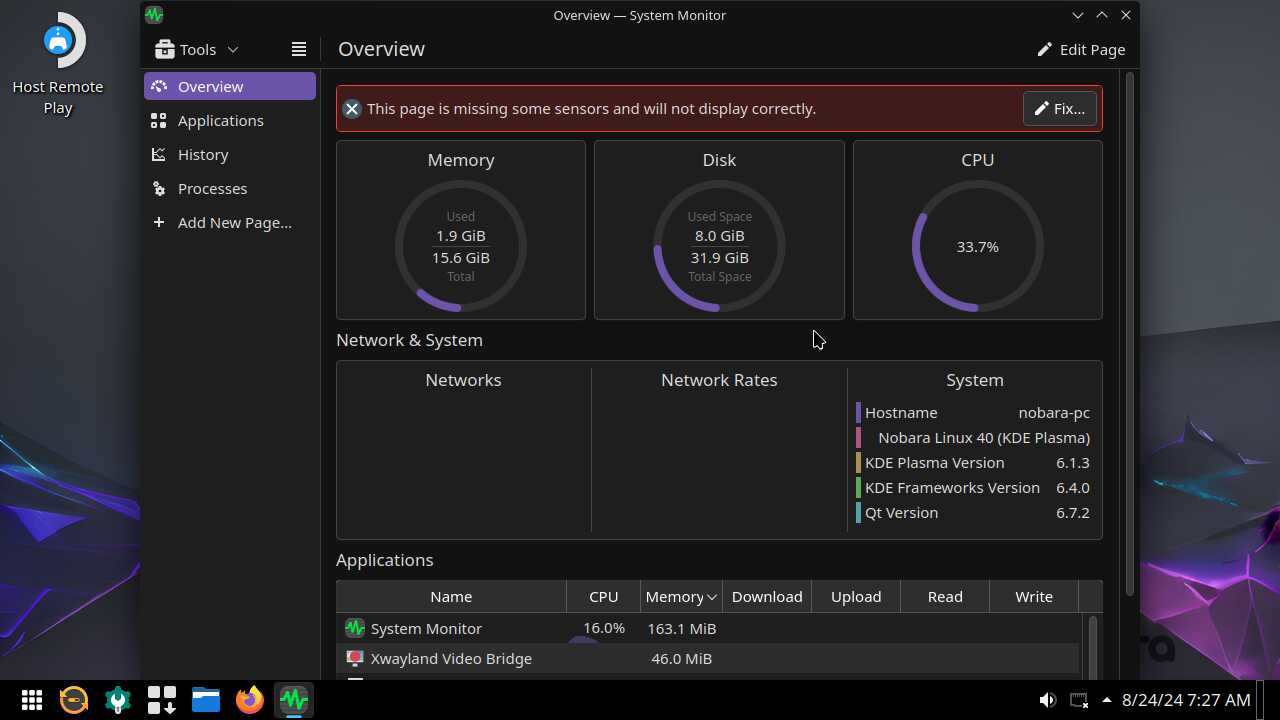
Task: Click the Fix... button
Action: tap(1060, 109)
